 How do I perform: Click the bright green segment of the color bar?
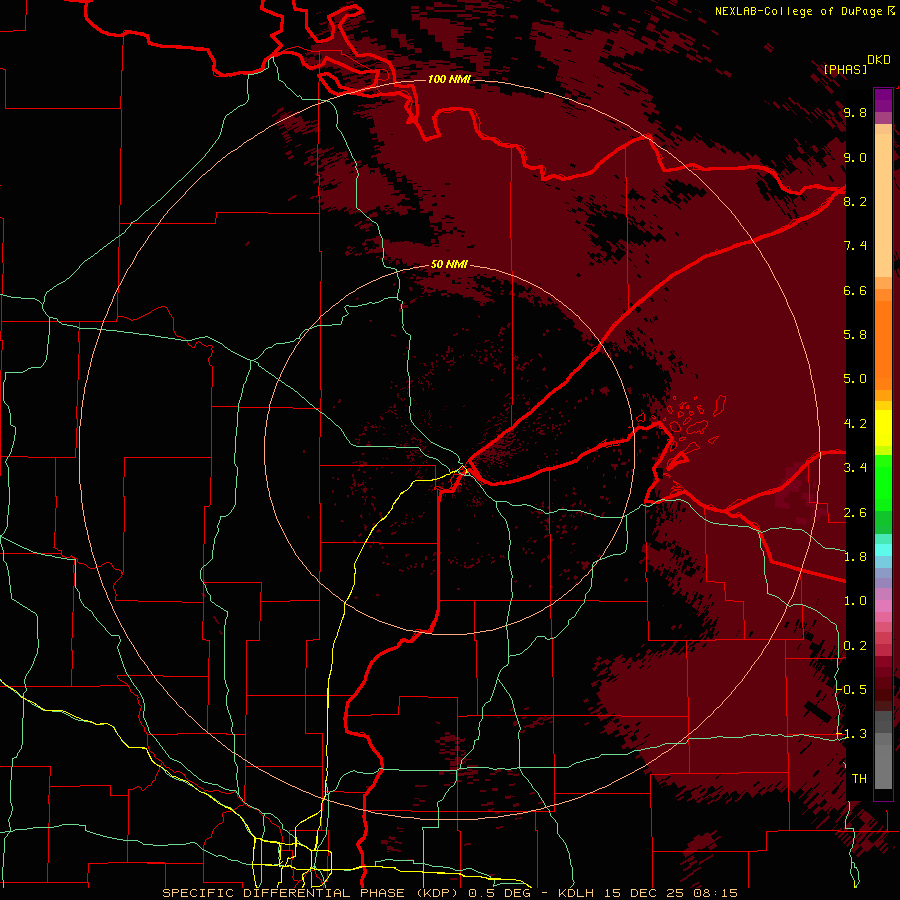tap(883, 483)
